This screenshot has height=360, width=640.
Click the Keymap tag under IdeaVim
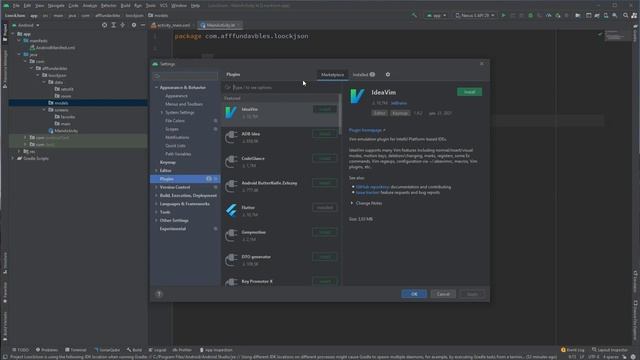(x=400, y=113)
